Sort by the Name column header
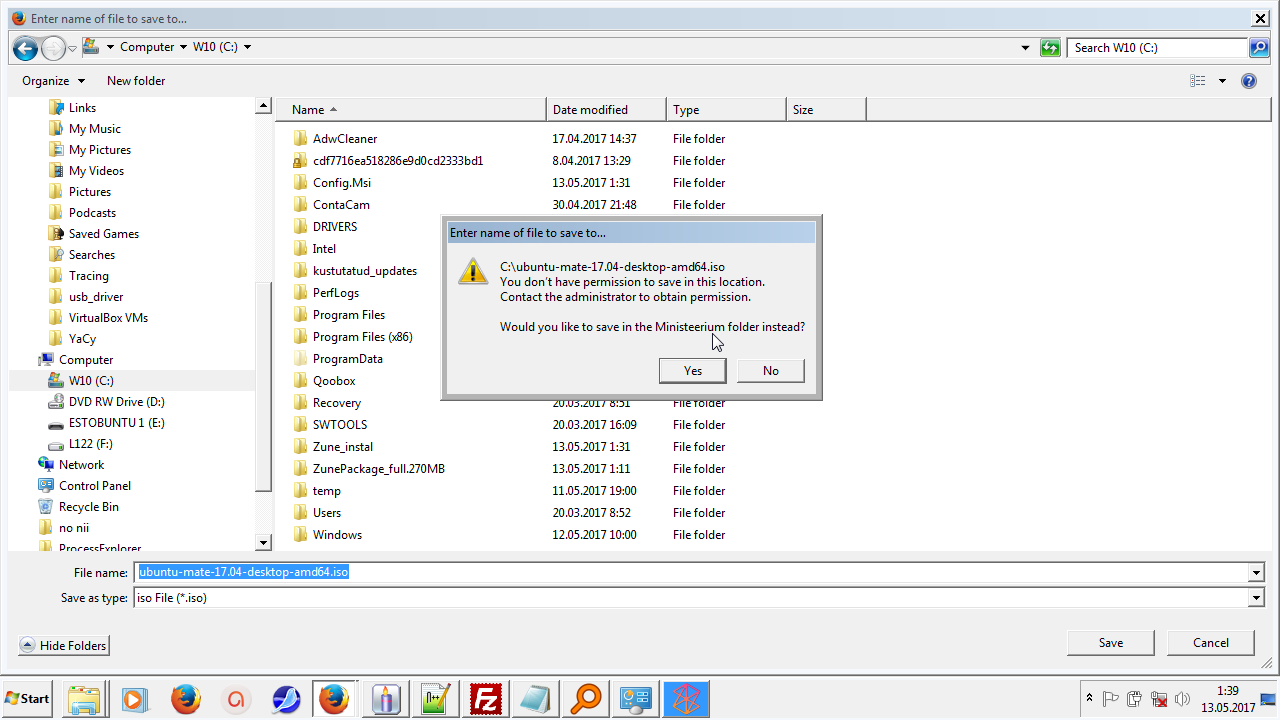1280x720 pixels. click(412, 110)
